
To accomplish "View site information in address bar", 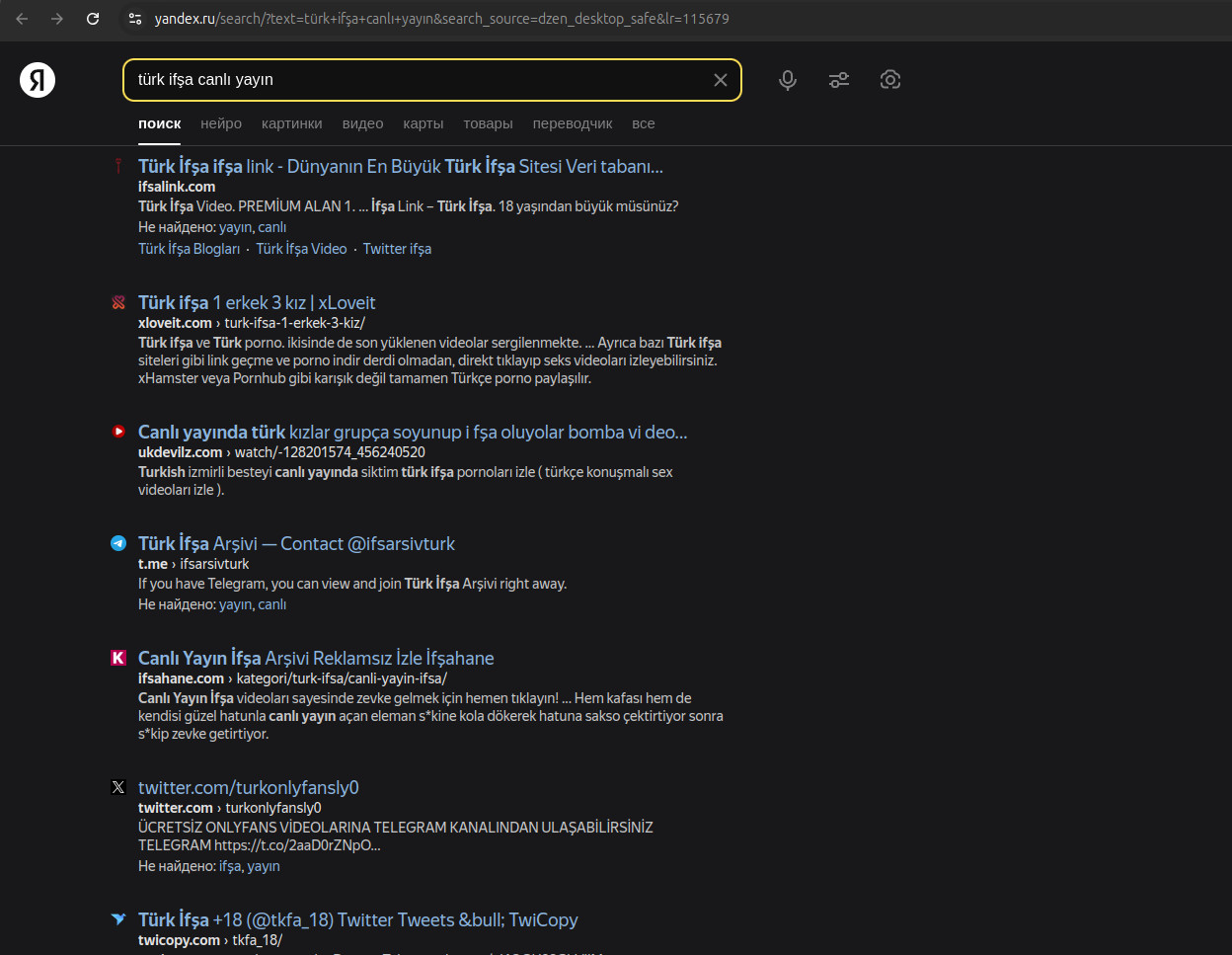I will pyautogui.click(x=136, y=19).
